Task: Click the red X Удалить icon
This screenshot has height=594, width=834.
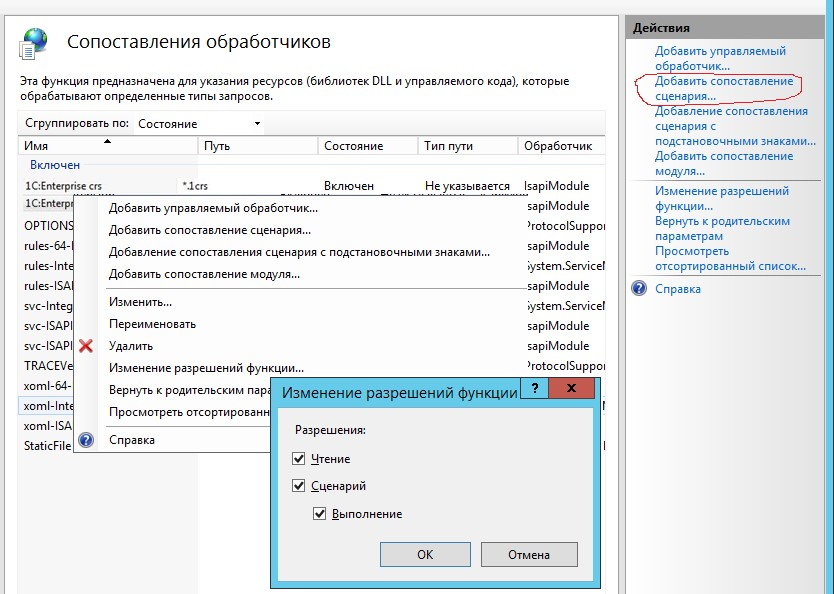Action: click(x=86, y=346)
